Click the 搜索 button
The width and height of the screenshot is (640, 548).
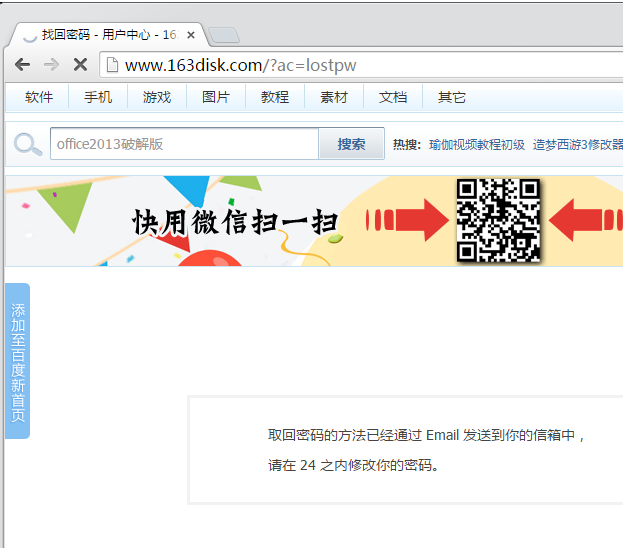tap(351, 144)
